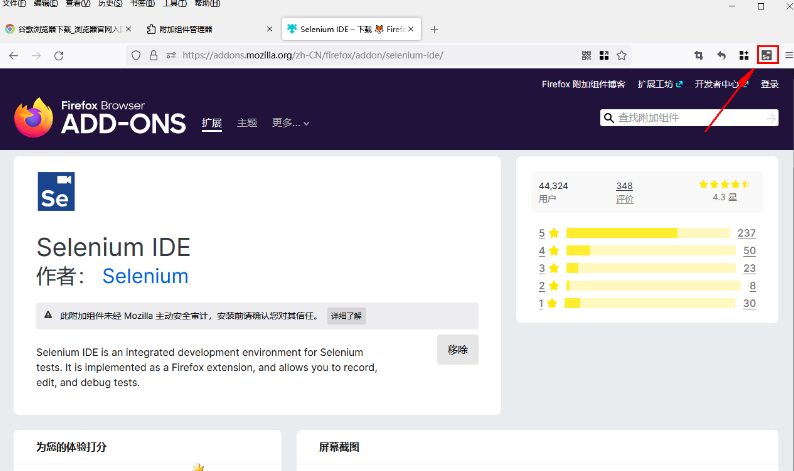Open the History menu in menu bar
The image size is (794, 471).
[x=110, y=3]
